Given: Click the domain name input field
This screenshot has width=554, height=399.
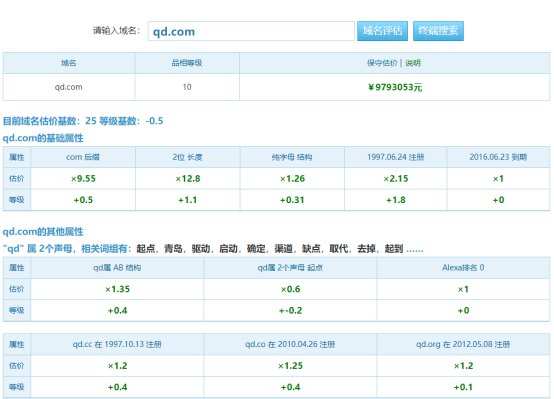Looking at the screenshot, I should 251,31.
